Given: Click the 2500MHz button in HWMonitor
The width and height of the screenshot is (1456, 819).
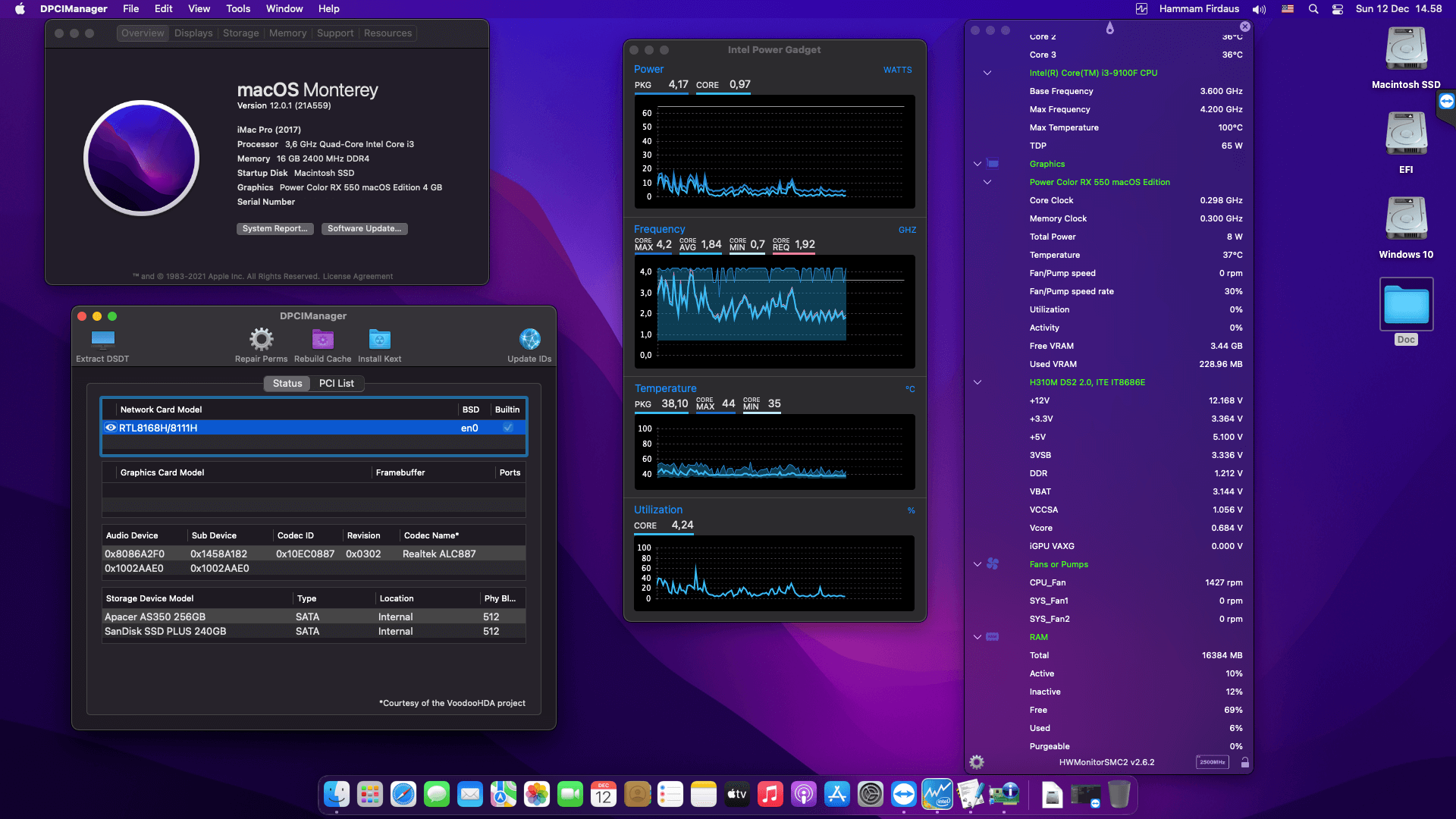Looking at the screenshot, I should coord(1212,762).
